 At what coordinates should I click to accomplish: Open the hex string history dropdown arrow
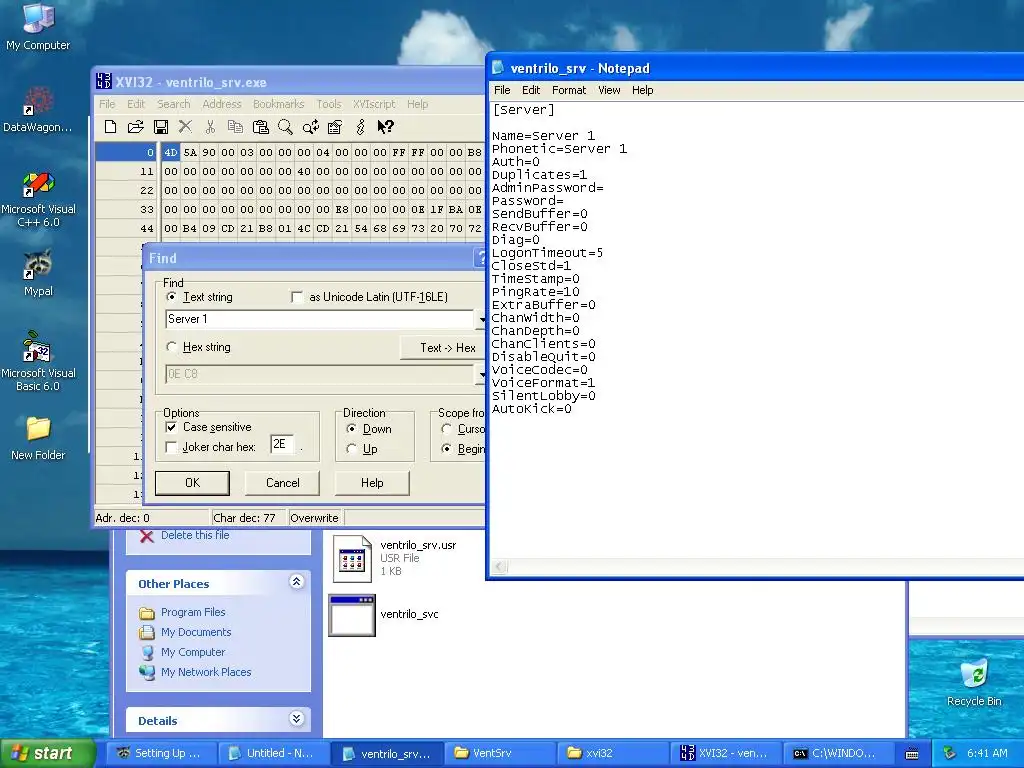pos(481,374)
